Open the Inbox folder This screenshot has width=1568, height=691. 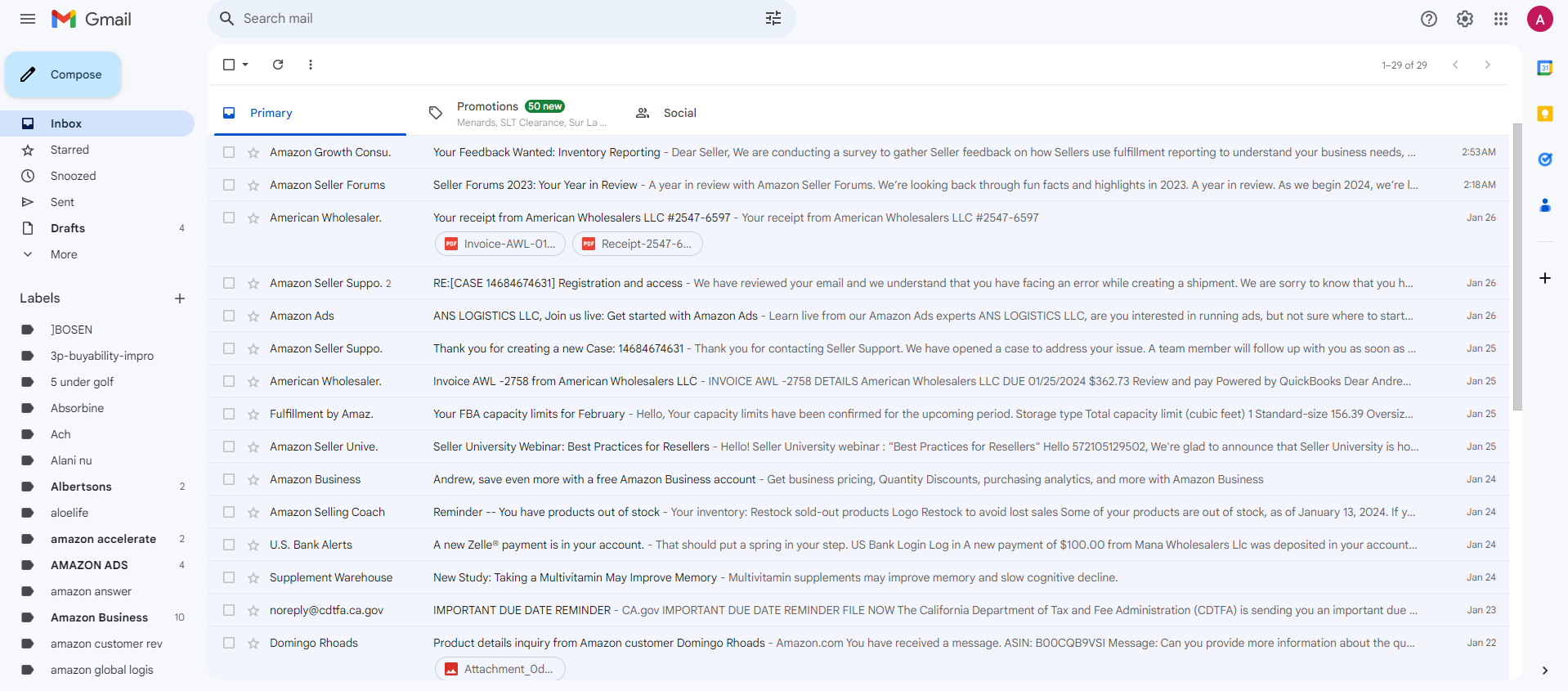97,123
